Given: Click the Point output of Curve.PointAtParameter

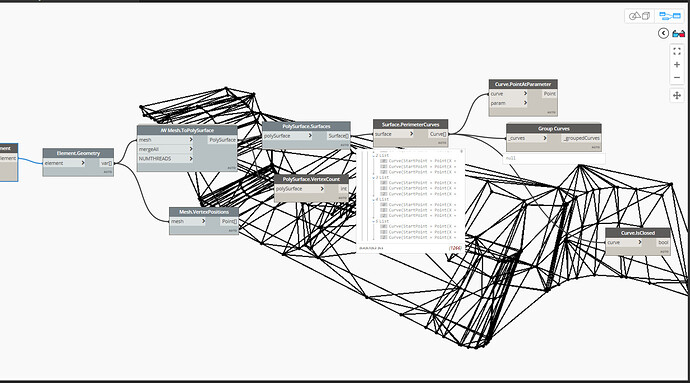Looking at the screenshot, I should point(549,93).
